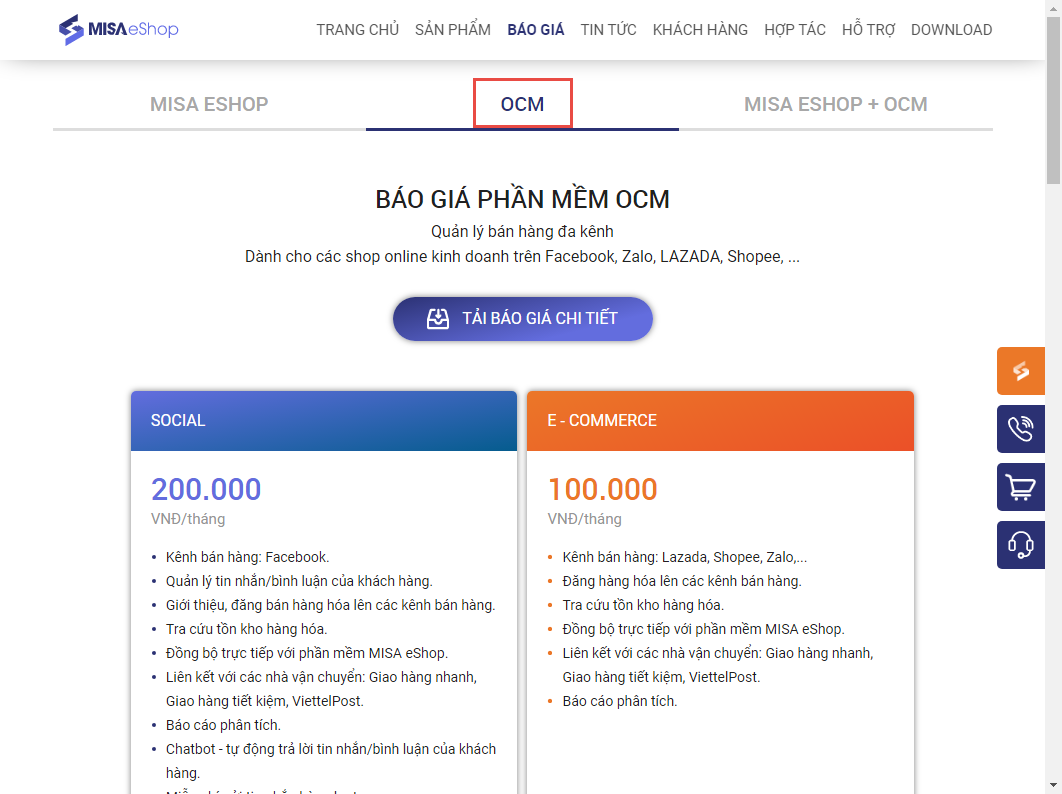Viewport: 1062px width, 794px height.
Task: Click 'Đăng hàng hóa lên các kênh bán hàng.' item
Action: coord(682,581)
